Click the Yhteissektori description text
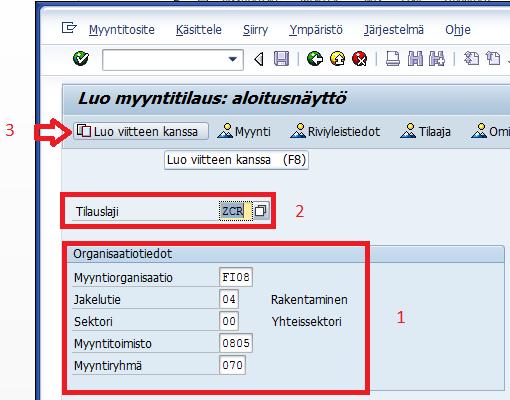Viewport: 510px width, 400px height. point(306,321)
